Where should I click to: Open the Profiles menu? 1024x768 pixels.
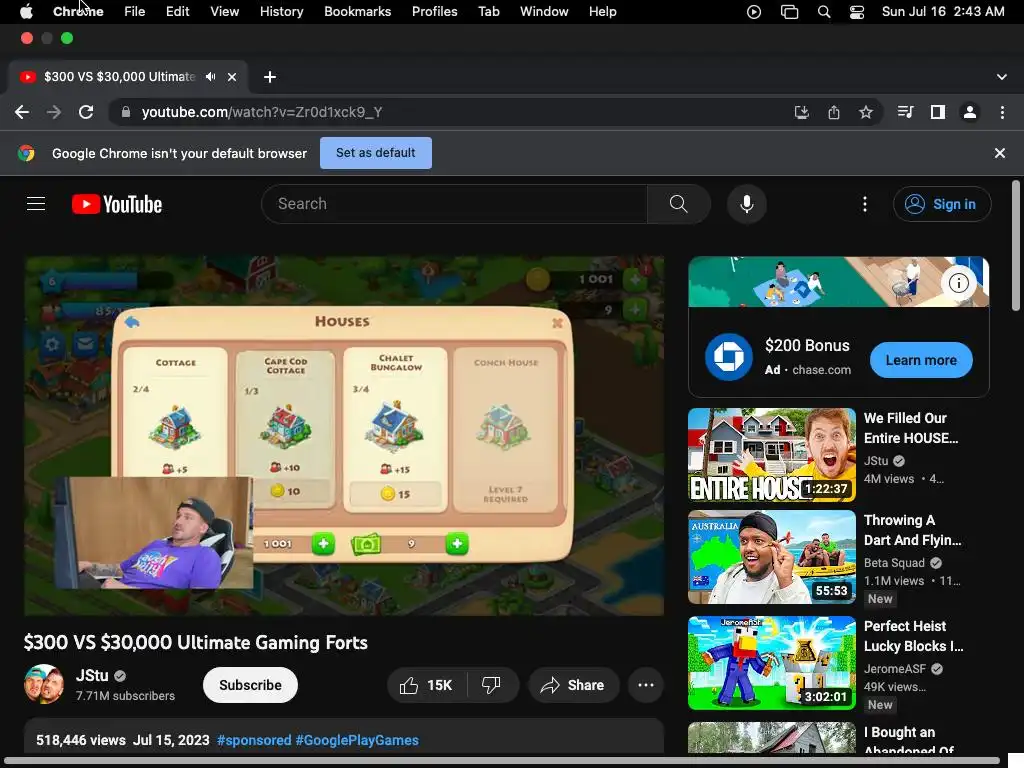[434, 12]
